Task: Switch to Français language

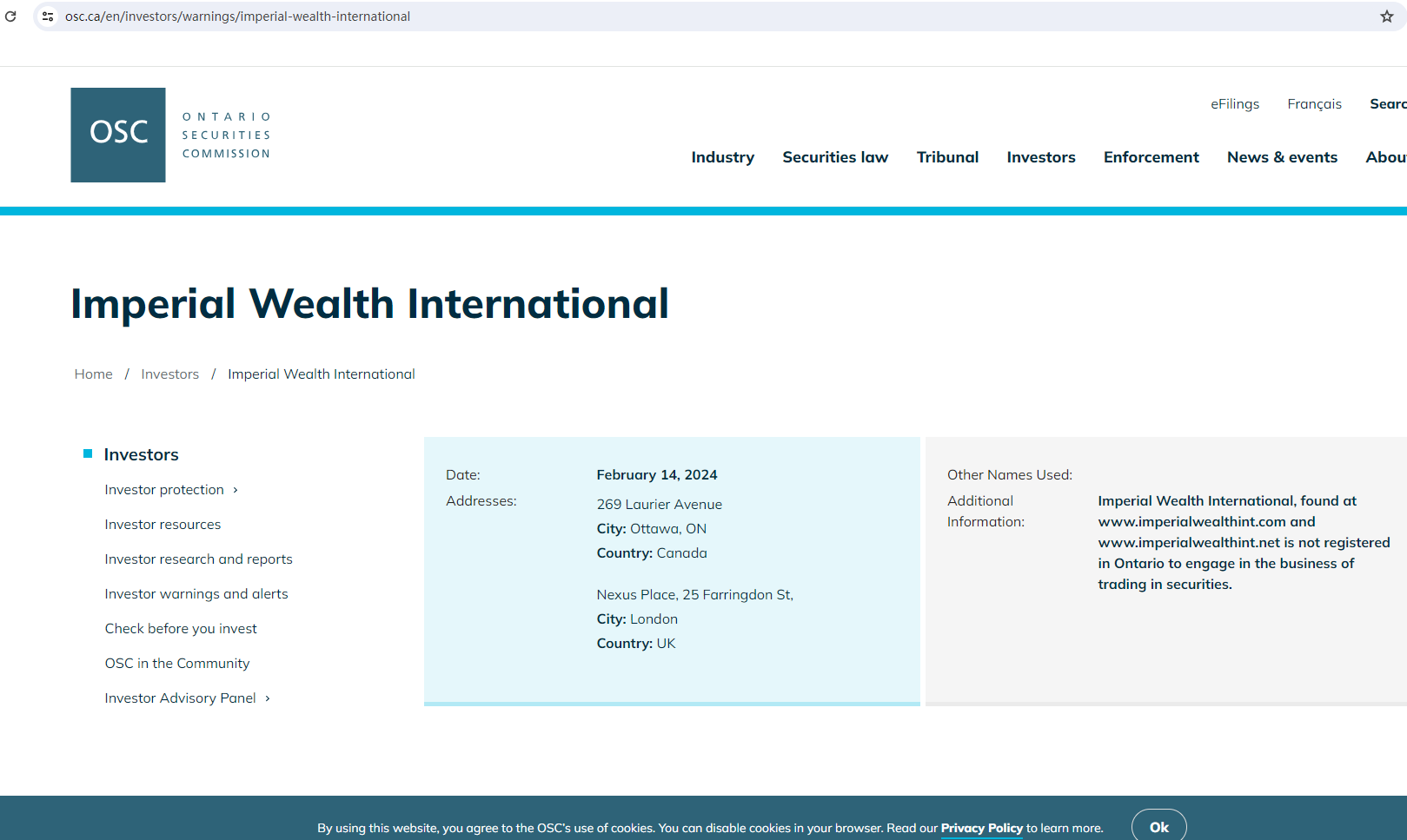Action: point(1315,104)
